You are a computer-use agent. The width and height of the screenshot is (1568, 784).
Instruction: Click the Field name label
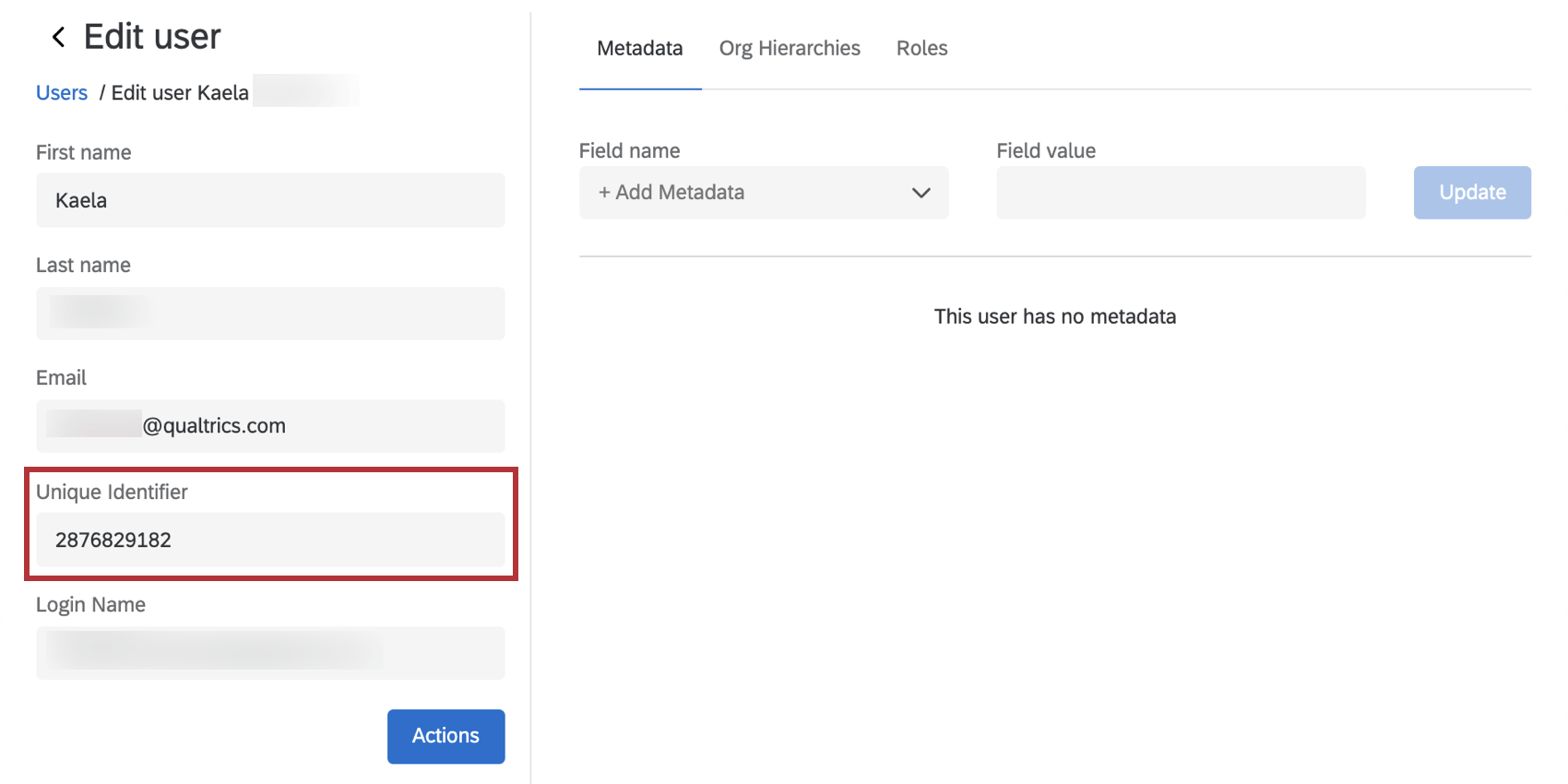629,151
